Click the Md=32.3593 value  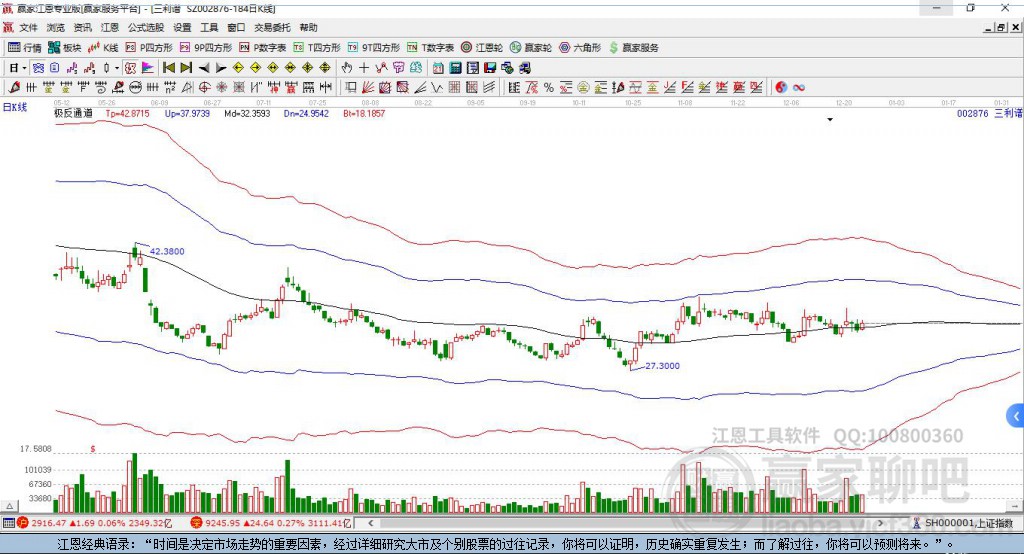[247, 113]
